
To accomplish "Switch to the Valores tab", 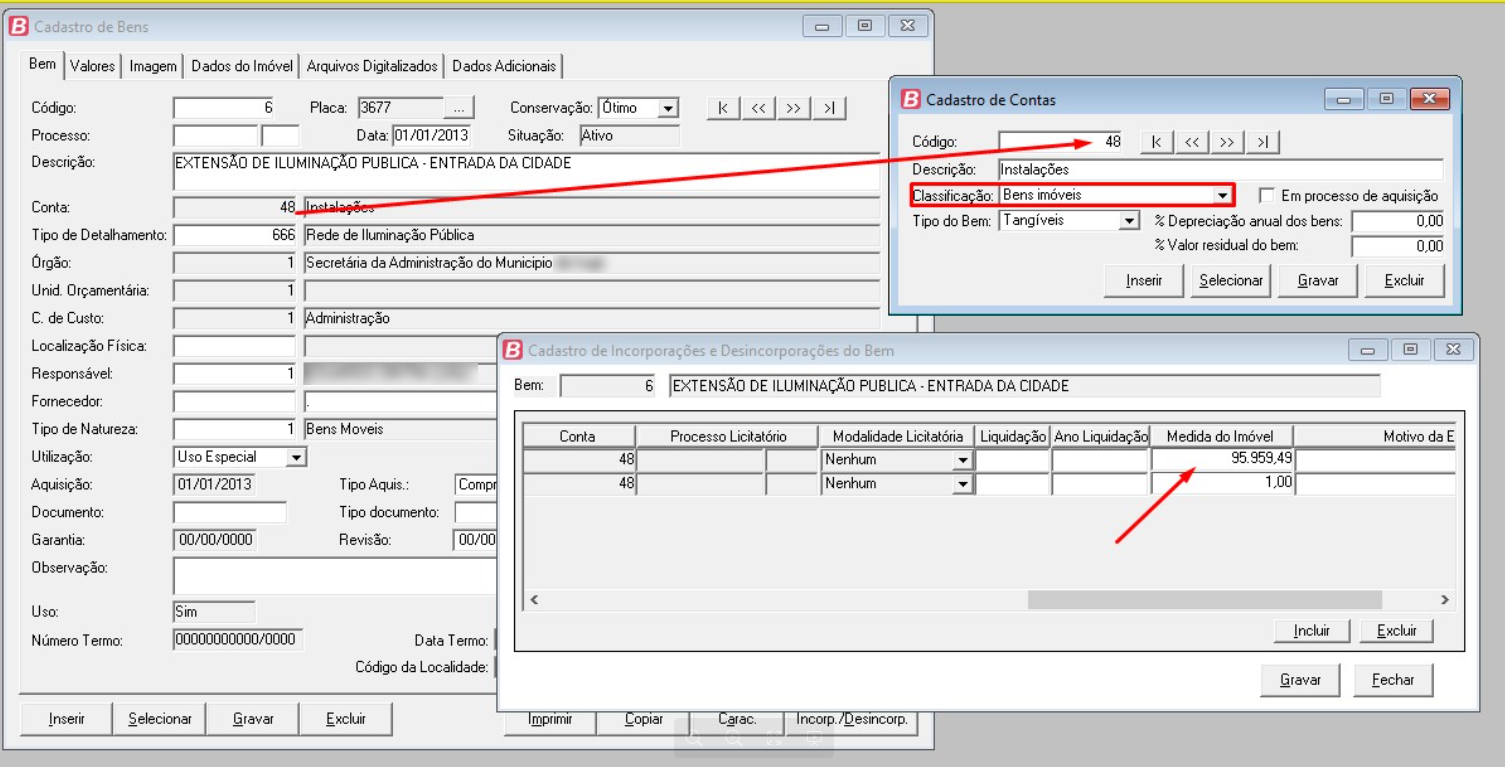I will click(x=93, y=66).
